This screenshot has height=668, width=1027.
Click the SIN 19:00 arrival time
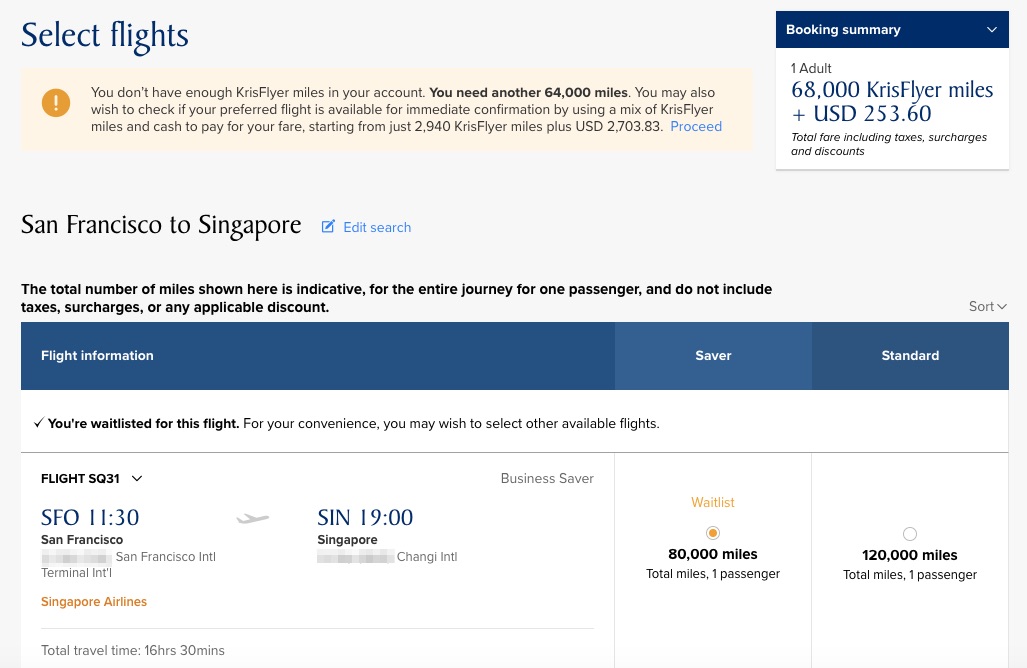pyautogui.click(x=365, y=517)
